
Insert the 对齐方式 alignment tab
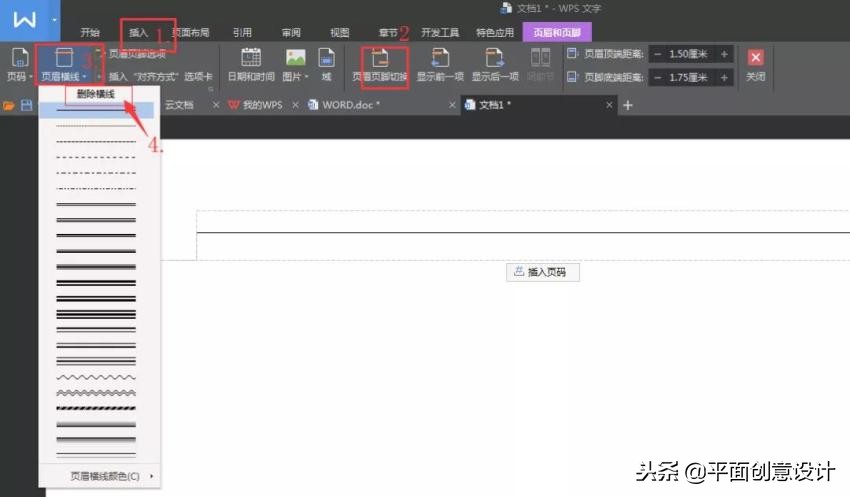pyautogui.click(x=160, y=76)
